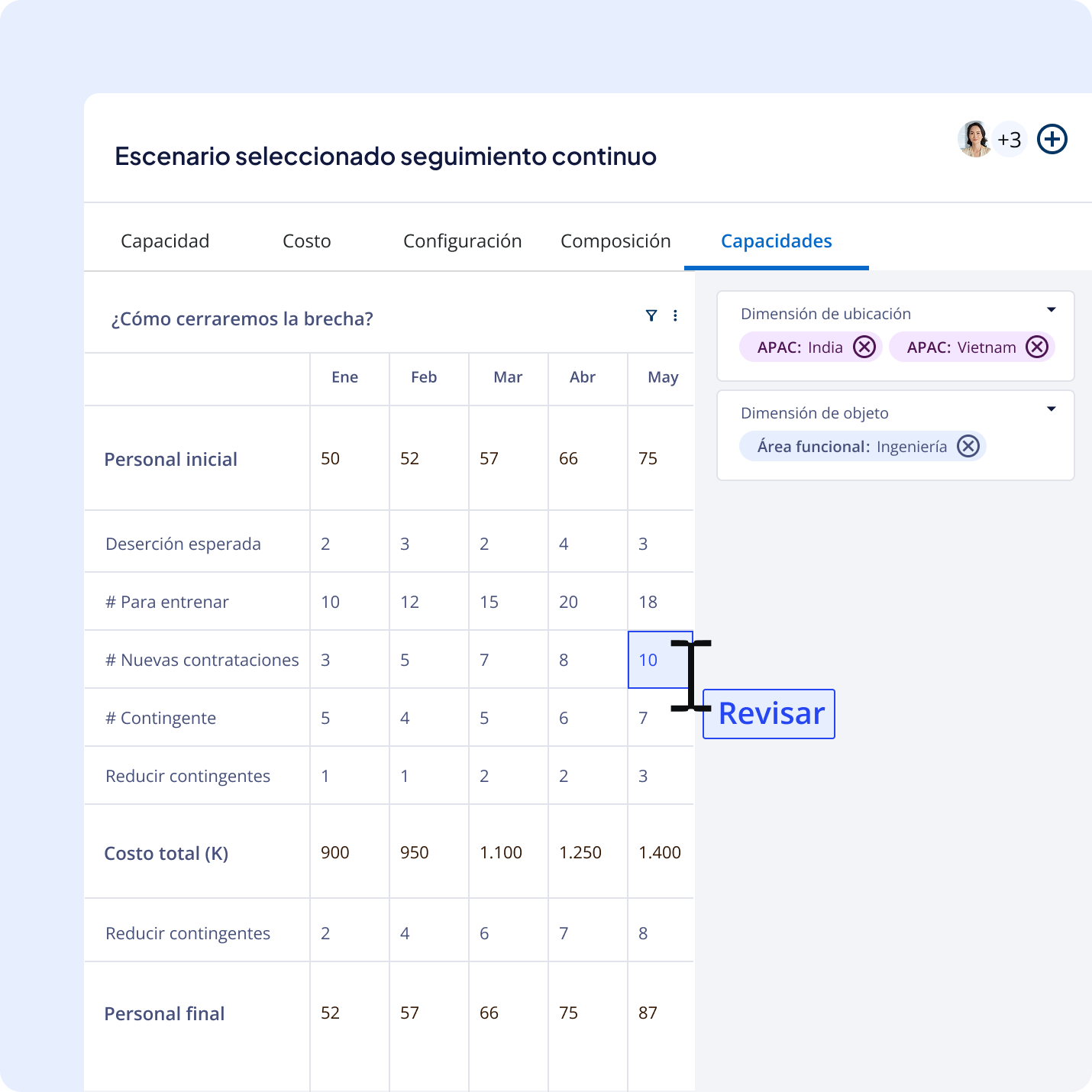Click the +3 additional users badge
The height and width of the screenshot is (1092, 1092).
coord(1010,140)
